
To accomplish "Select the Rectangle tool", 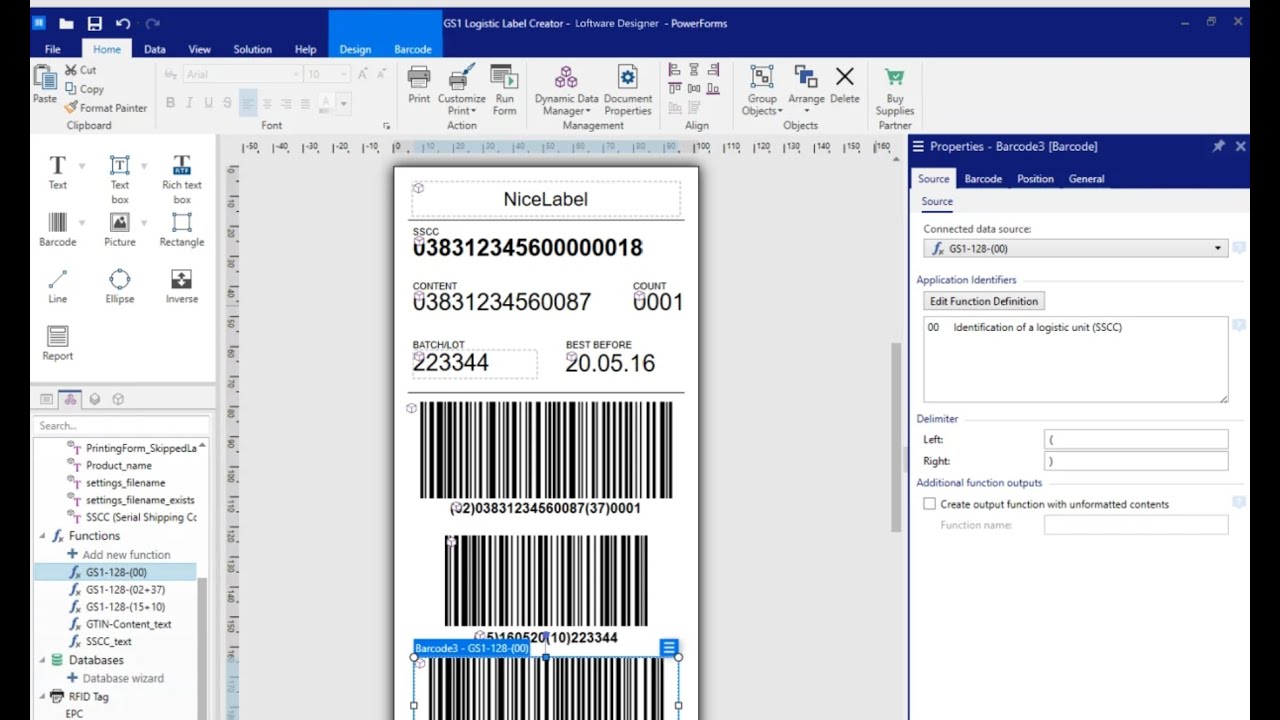I will [181, 230].
